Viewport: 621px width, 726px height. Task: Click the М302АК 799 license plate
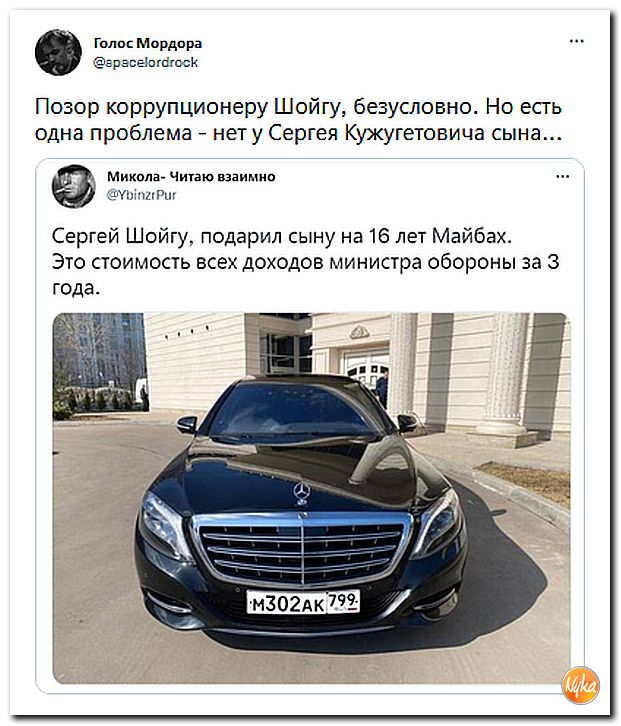click(x=303, y=602)
